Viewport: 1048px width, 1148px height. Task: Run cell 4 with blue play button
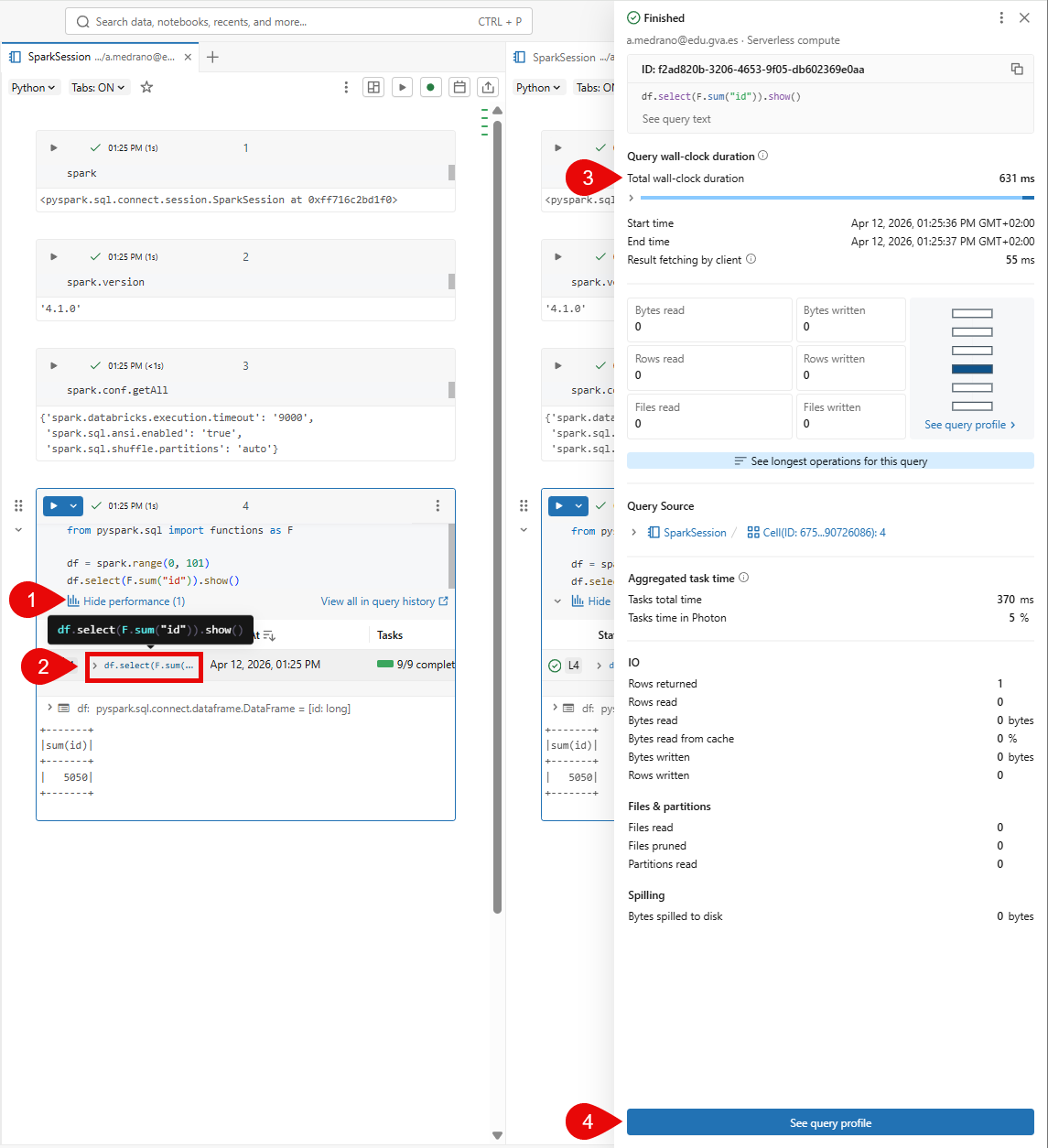[53, 505]
